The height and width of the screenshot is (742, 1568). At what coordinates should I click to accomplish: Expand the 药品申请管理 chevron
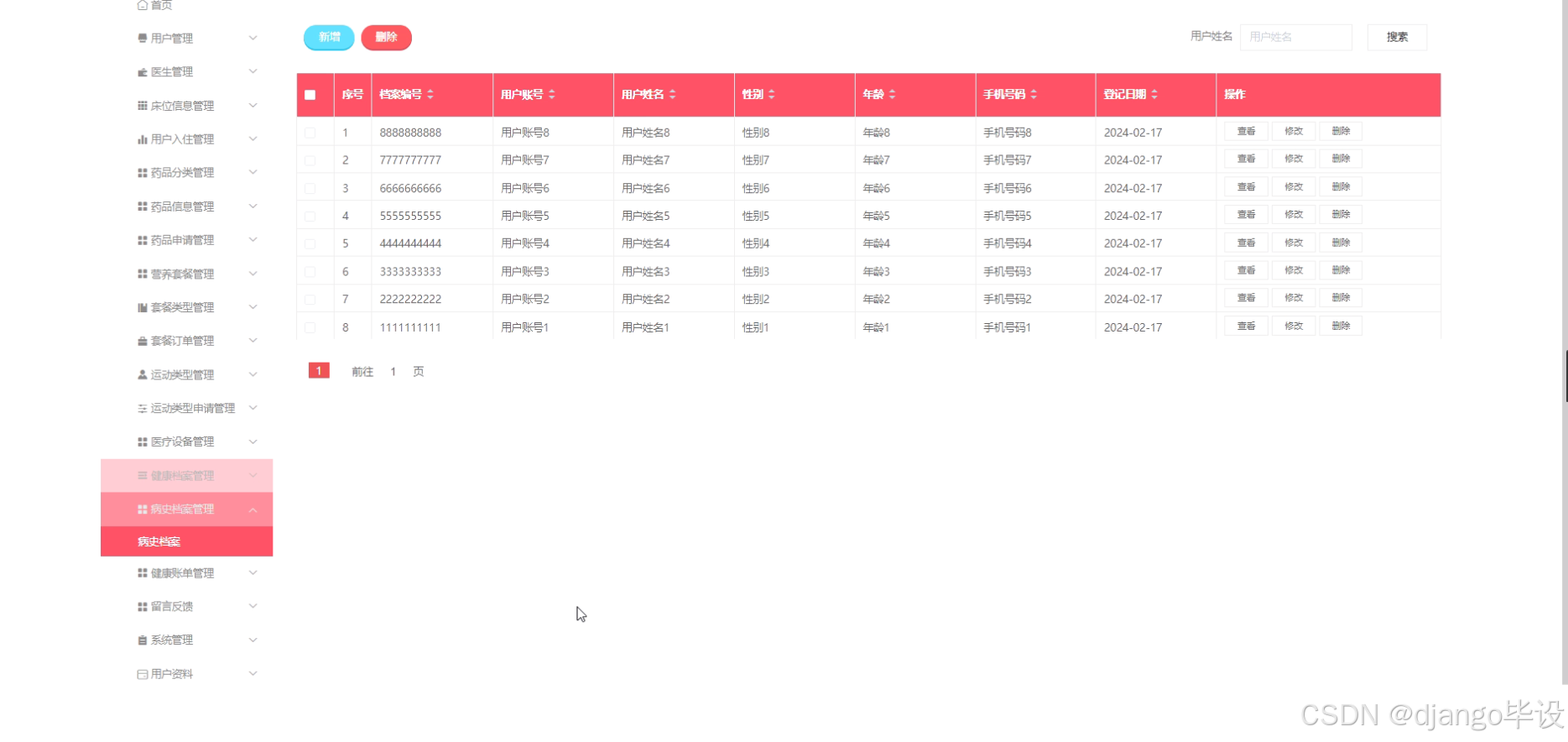[253, 239]
